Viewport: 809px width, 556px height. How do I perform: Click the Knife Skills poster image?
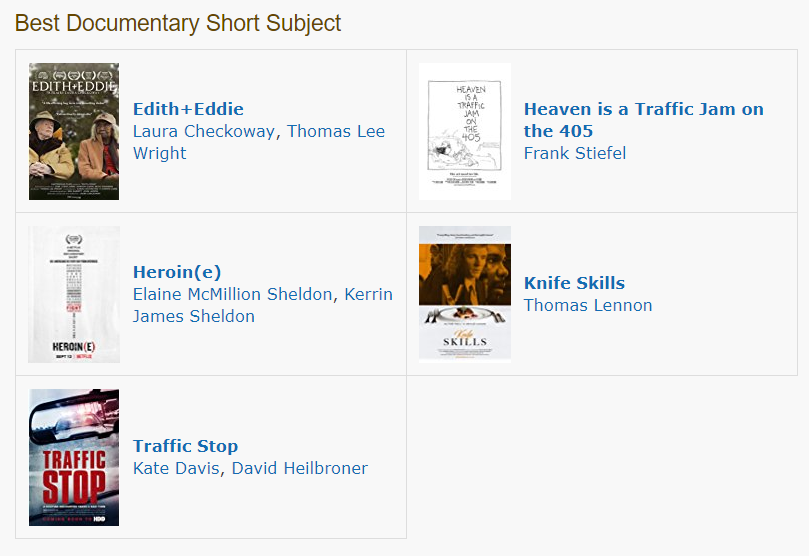[x=465, y=295]
